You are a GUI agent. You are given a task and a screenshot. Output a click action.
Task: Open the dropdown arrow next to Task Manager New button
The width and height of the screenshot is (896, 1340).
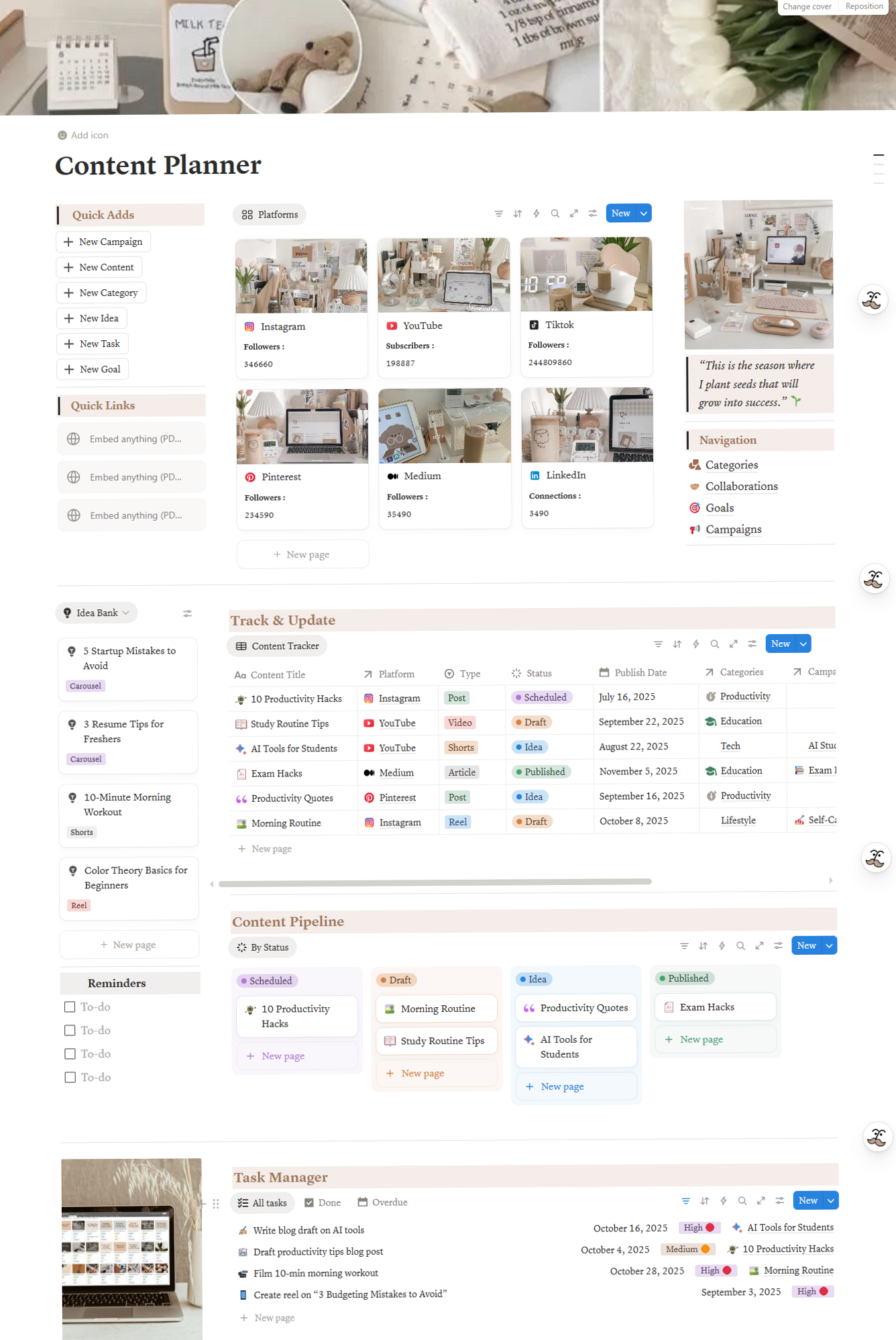point(831,1200)
